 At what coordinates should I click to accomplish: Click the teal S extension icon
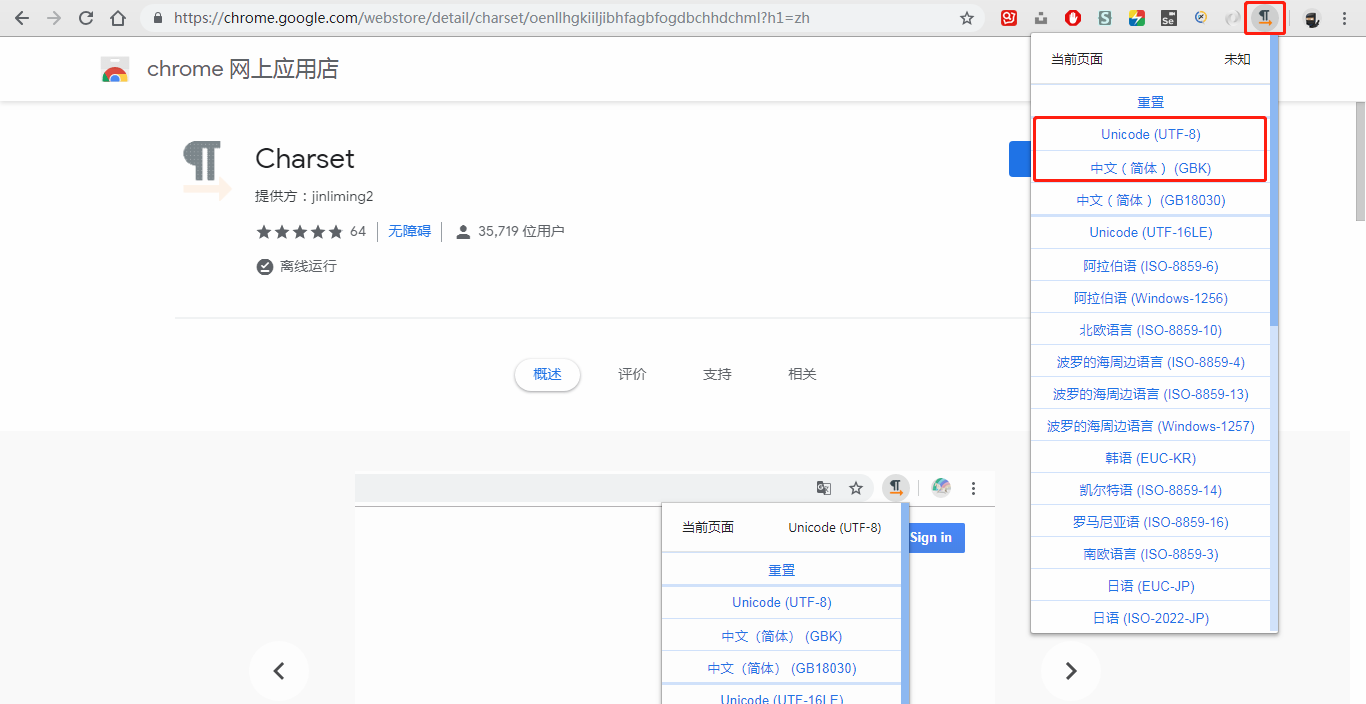[1105, 18]
